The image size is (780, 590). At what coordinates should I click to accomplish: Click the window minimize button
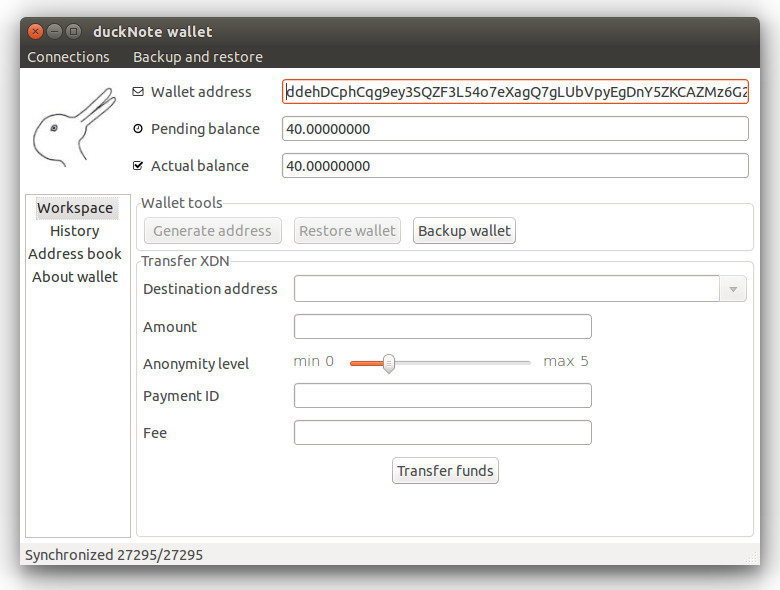coord(54,31)
